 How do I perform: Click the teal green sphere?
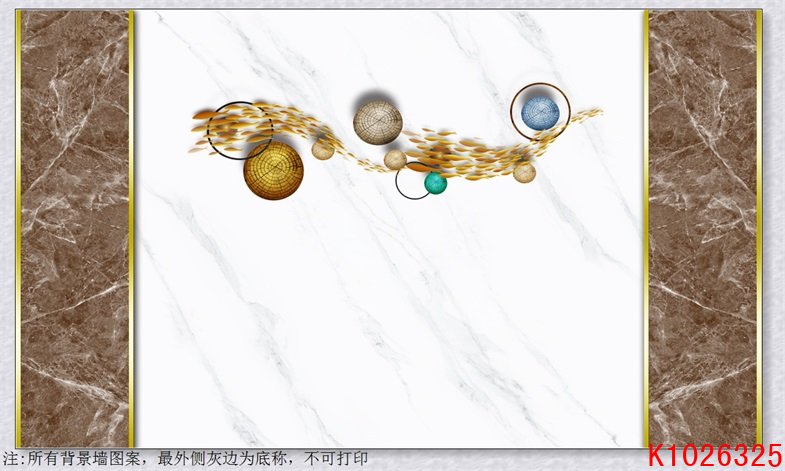pyautogui.click(x=436, y=183)
